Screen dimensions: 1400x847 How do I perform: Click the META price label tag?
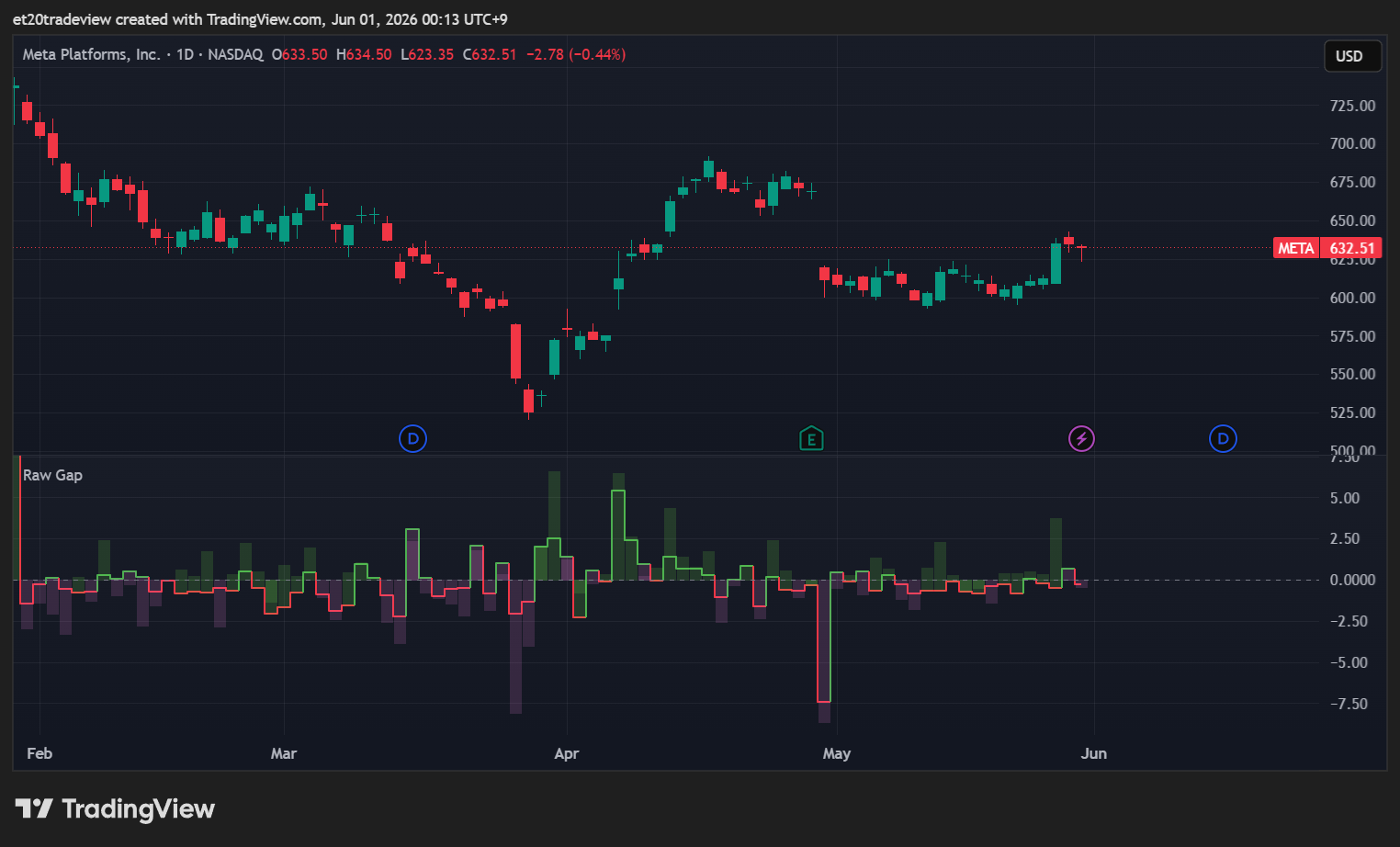1327,248
